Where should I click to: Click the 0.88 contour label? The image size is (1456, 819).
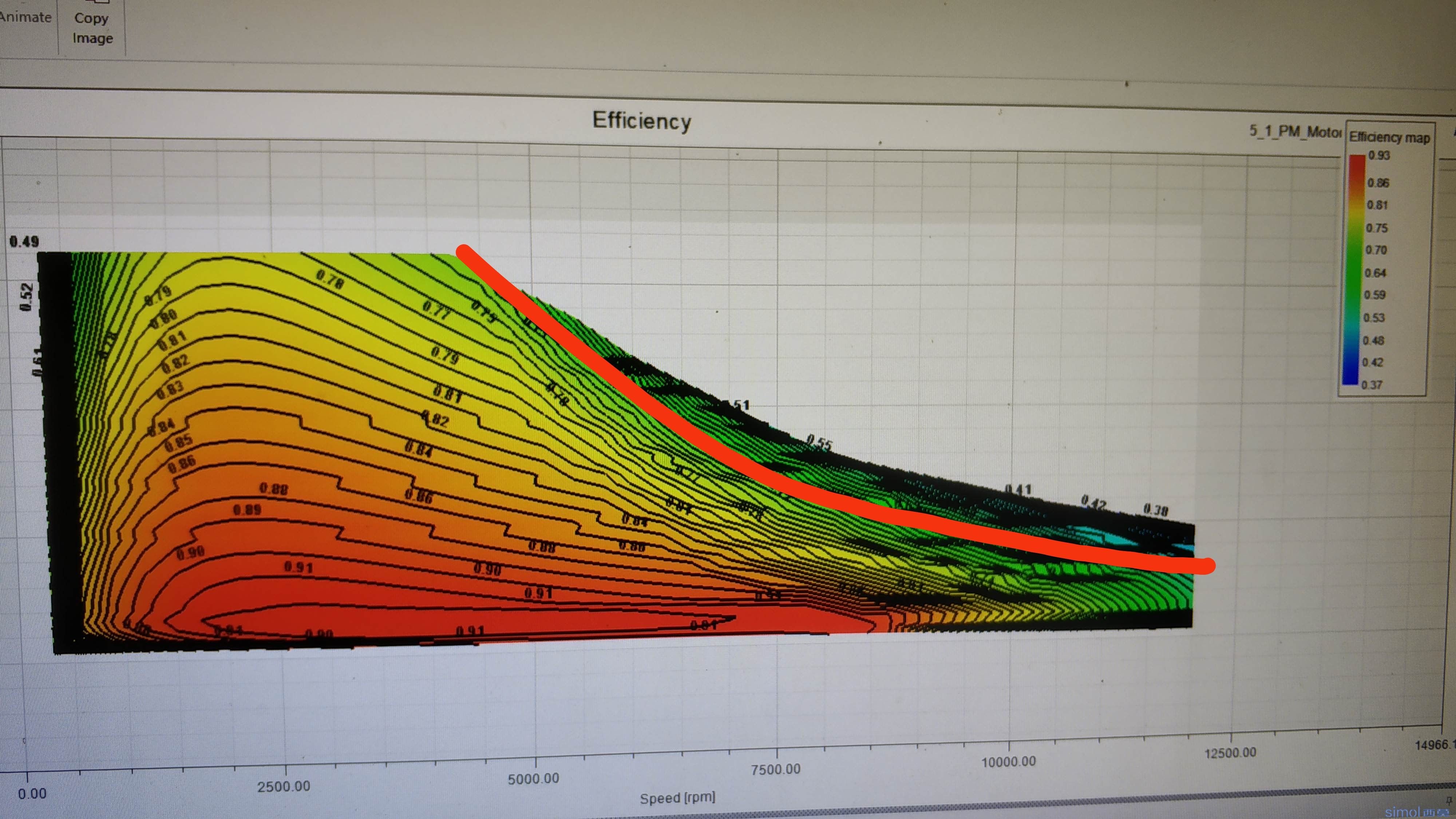[x=274, y=489]
